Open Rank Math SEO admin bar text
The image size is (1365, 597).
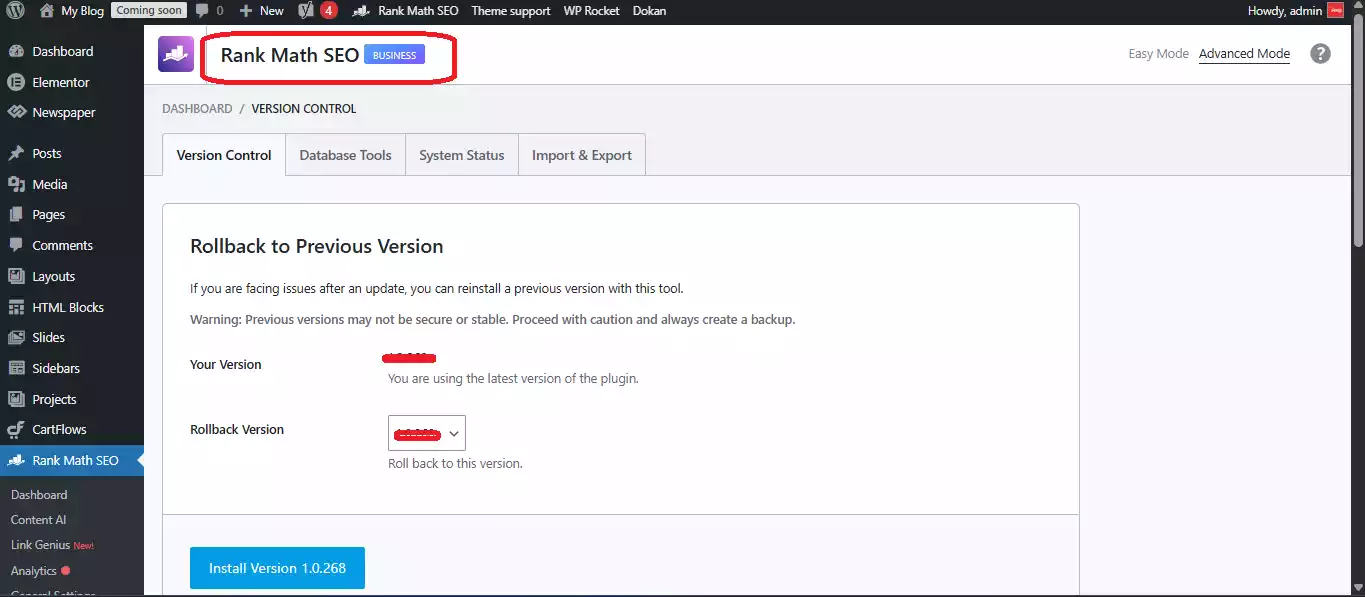[x=418, y=11]
